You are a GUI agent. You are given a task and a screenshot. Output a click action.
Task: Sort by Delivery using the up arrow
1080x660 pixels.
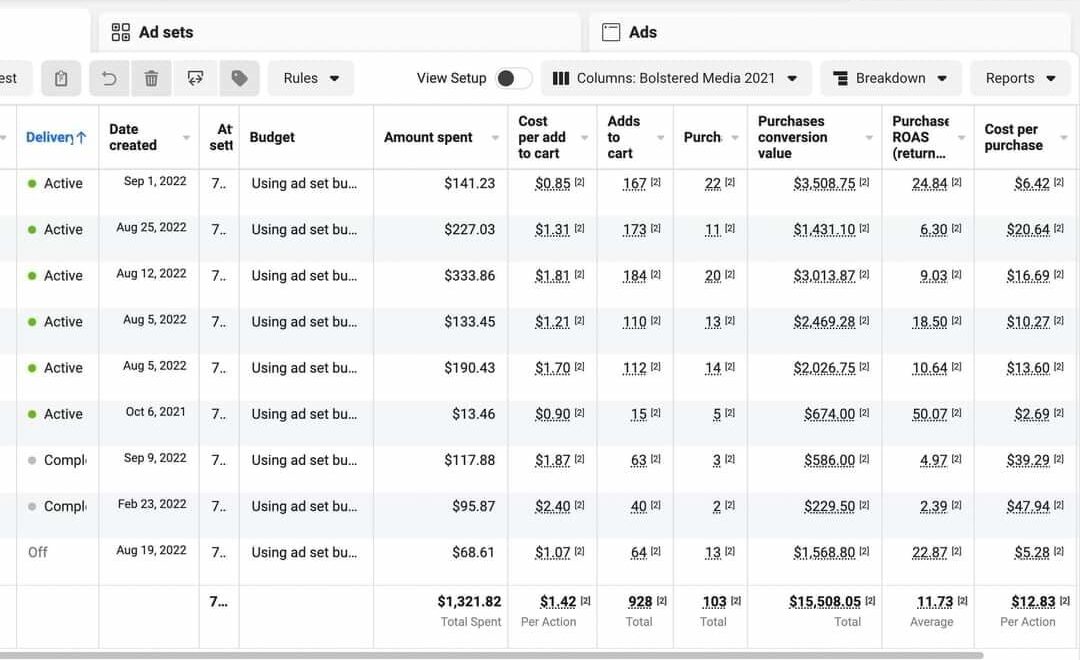click(x=81, y=137)
